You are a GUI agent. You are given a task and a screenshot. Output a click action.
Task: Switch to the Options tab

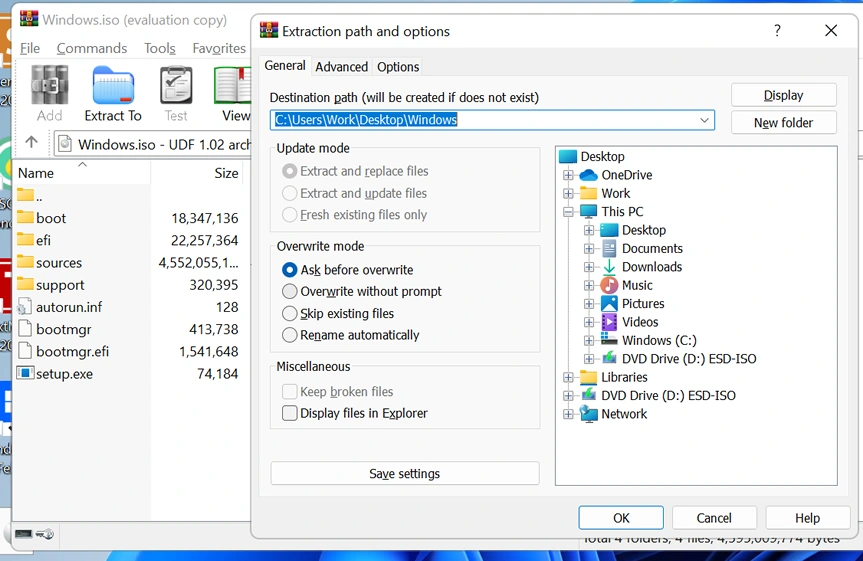(398, 67)
